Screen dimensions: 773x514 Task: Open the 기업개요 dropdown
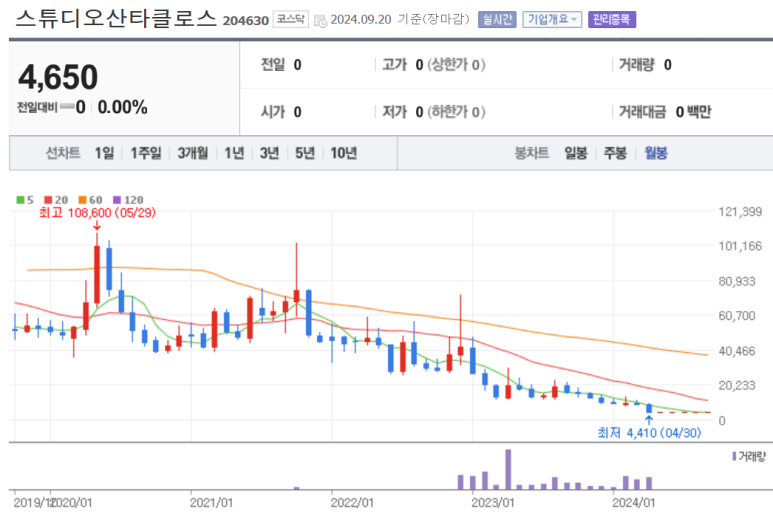pyautogui.click(x=552, y=20)
